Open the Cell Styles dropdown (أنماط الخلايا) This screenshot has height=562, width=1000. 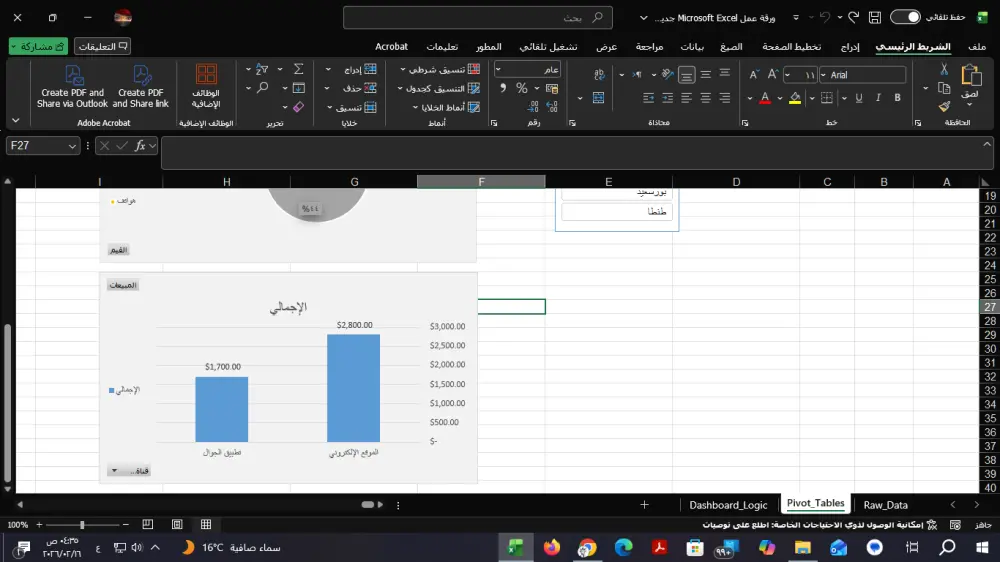point(446,107)
